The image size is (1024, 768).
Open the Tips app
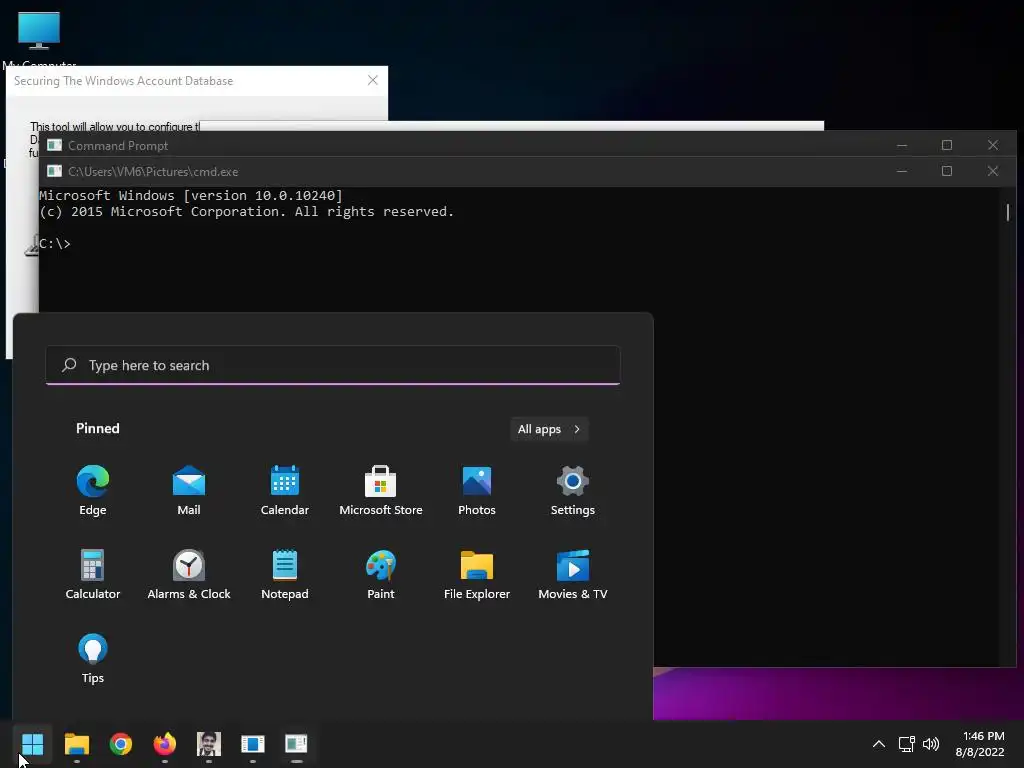93,658
